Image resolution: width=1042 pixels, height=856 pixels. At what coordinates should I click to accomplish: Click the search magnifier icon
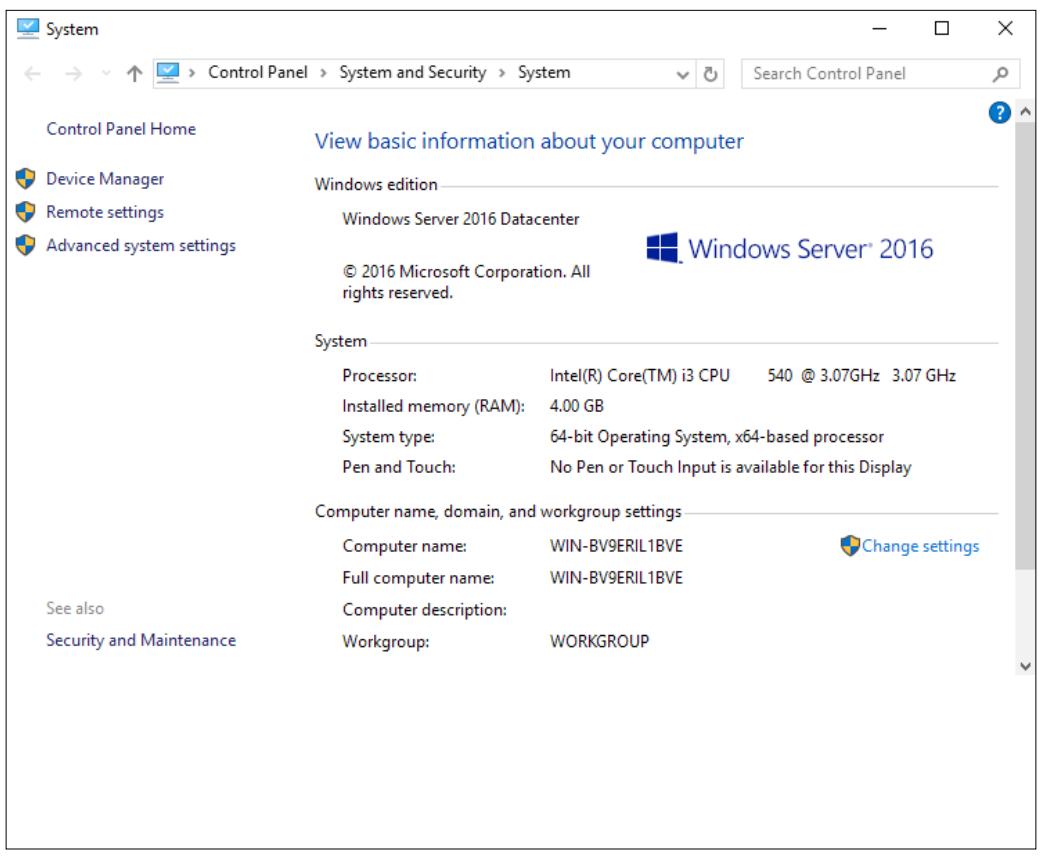1000,74
